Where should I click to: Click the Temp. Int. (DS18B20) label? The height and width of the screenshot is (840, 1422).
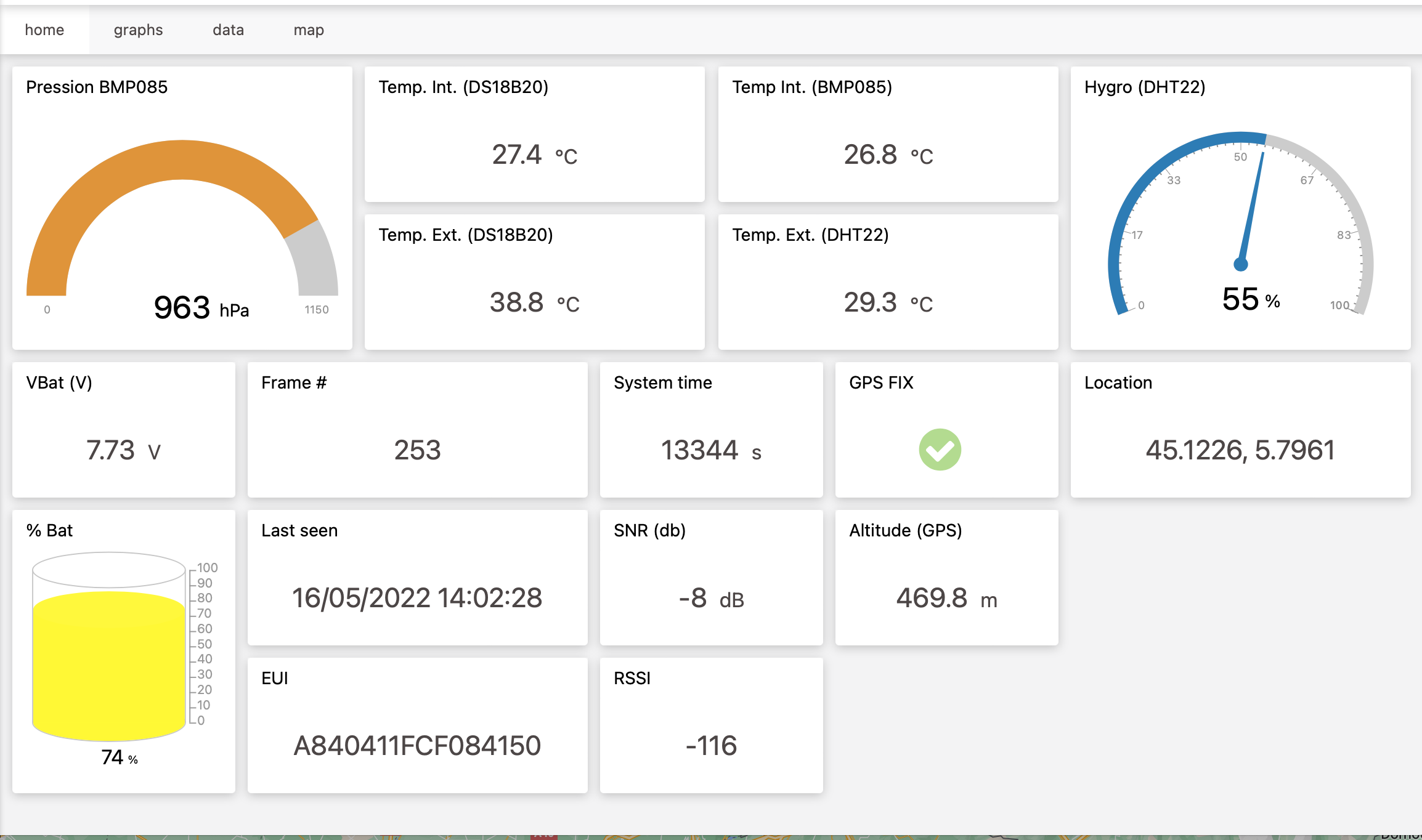463,87
